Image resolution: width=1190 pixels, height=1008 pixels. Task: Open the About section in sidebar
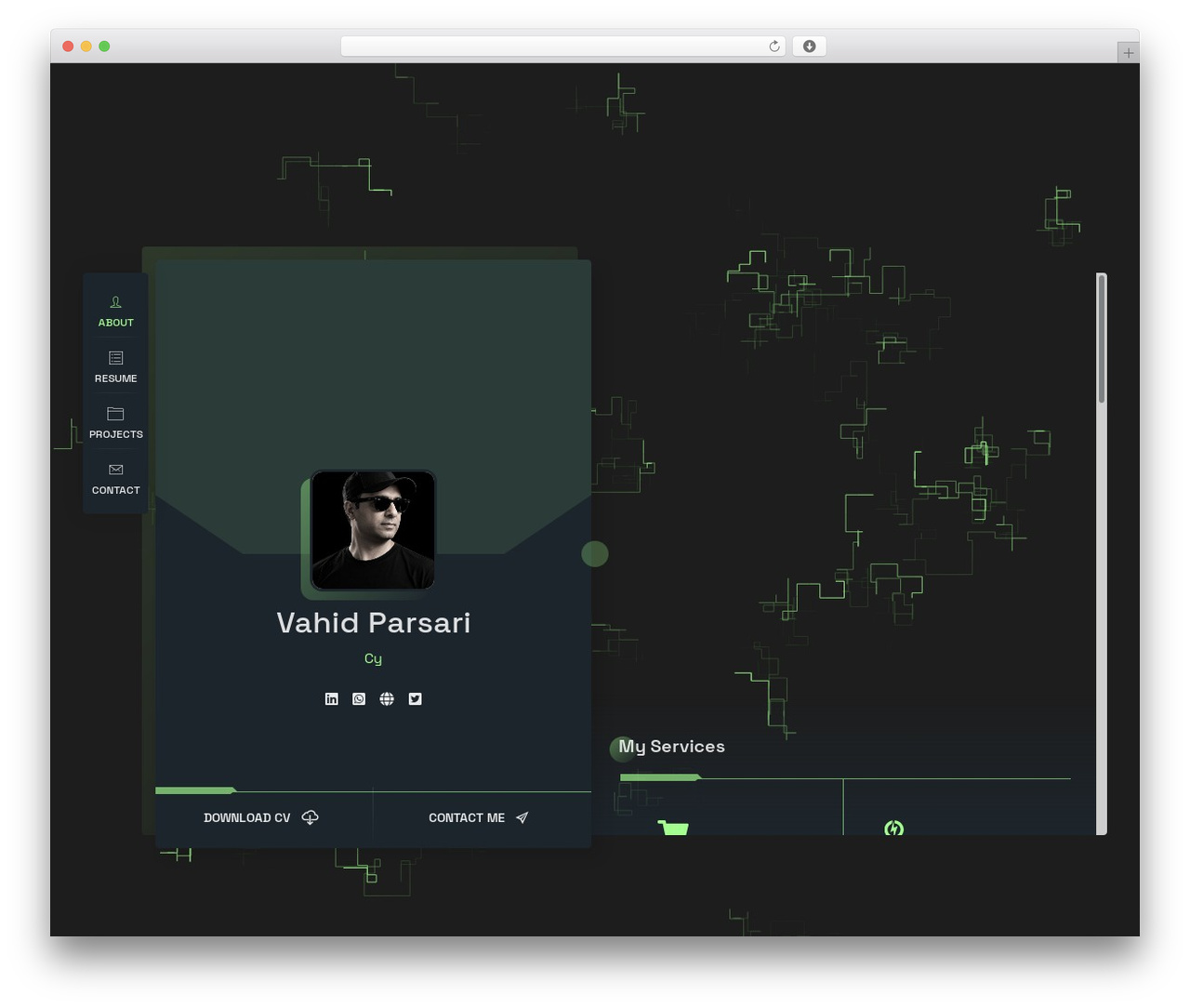click(115, 312)
